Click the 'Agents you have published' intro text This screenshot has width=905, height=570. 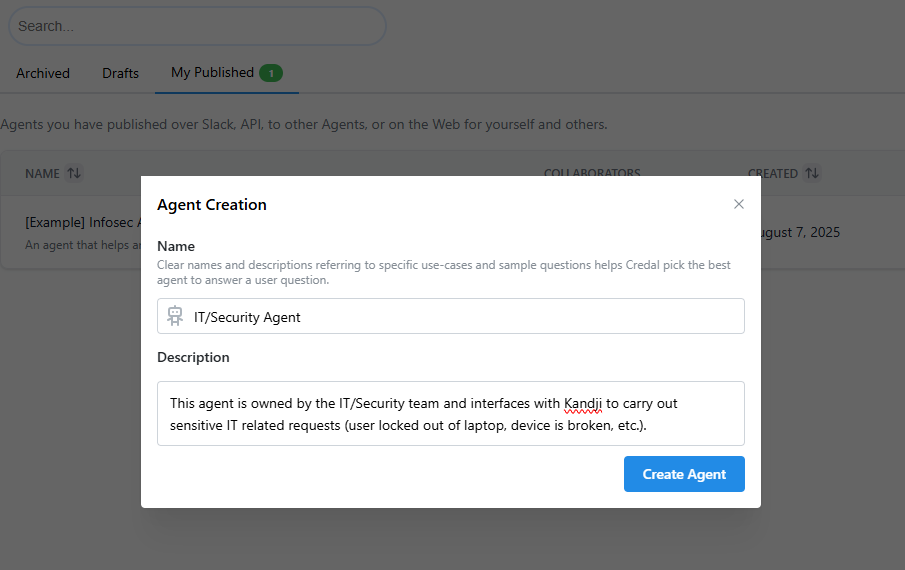[x=304, y=125]
